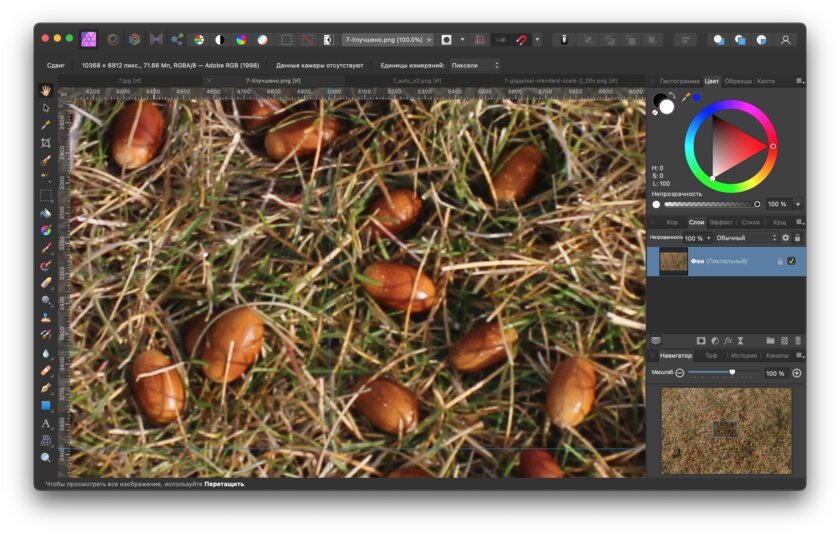The height and width of the screenshot is (535, 840).
Task: Click the Auto Colors toolbar icon
Action: click(241, 40)
